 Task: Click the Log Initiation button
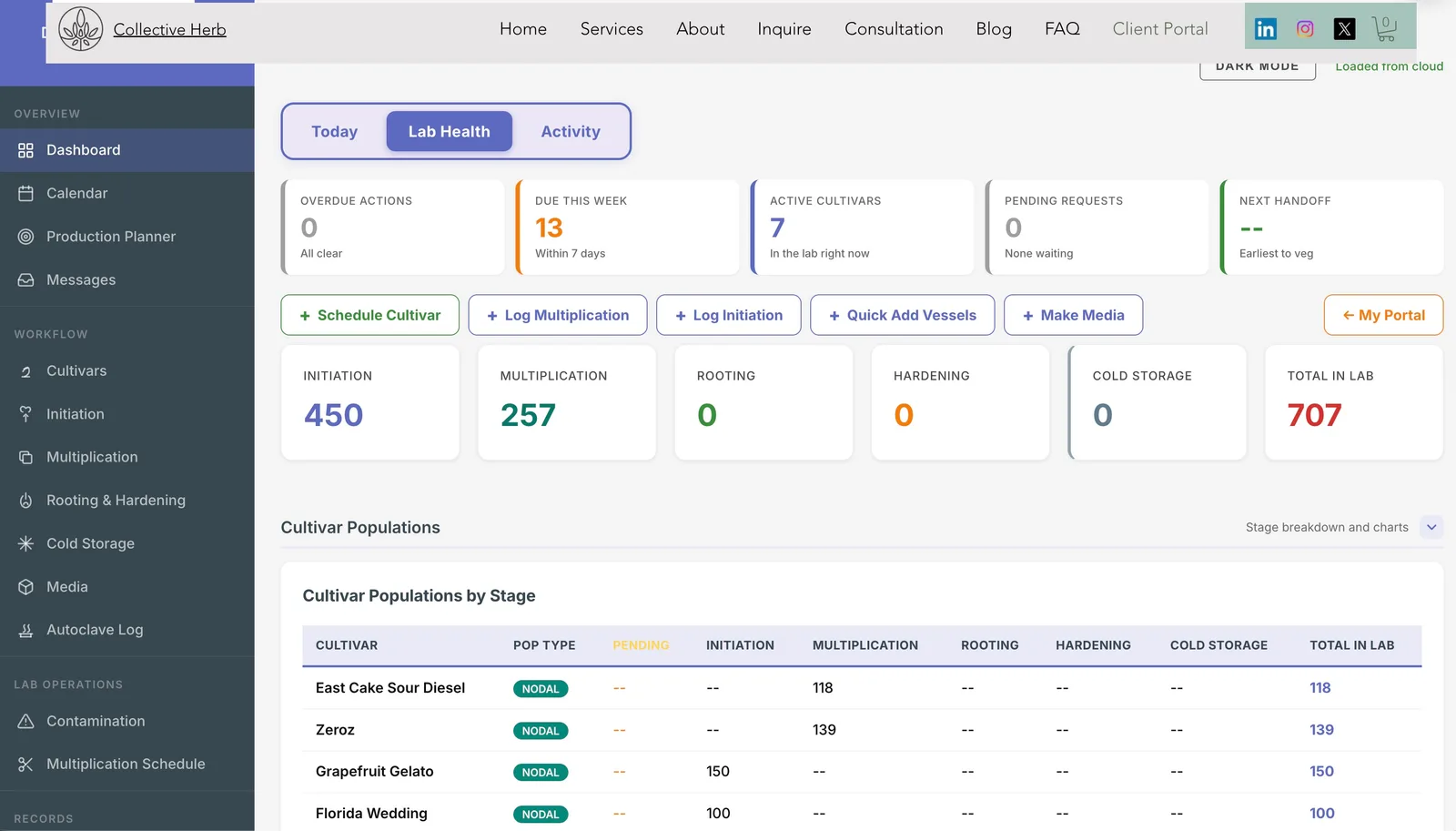tap(729, 315)
